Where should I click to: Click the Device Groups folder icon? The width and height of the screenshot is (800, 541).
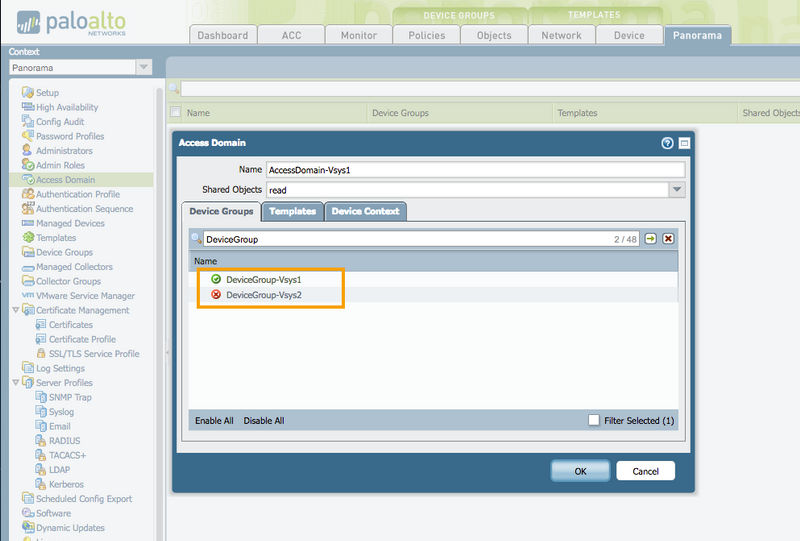coord(28,252)
